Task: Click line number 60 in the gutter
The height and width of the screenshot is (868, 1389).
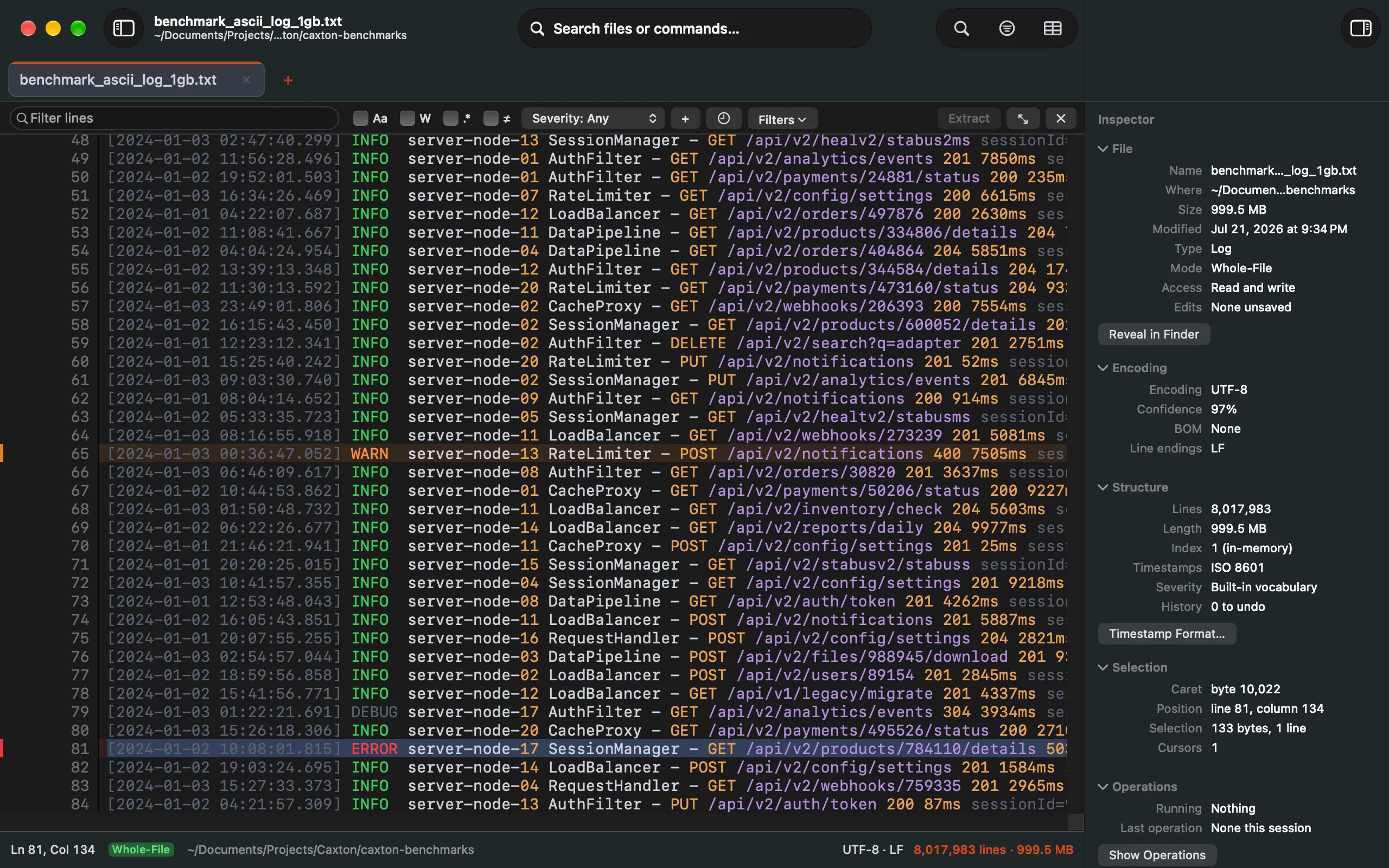Action: click(80, 362)
